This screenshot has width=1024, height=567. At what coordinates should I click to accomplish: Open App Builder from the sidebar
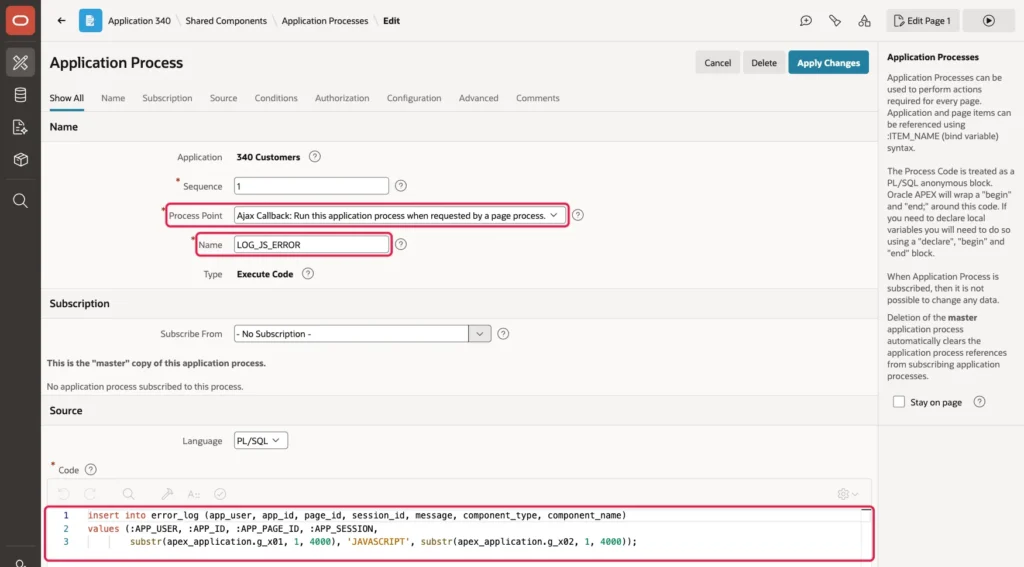point(20,63)
